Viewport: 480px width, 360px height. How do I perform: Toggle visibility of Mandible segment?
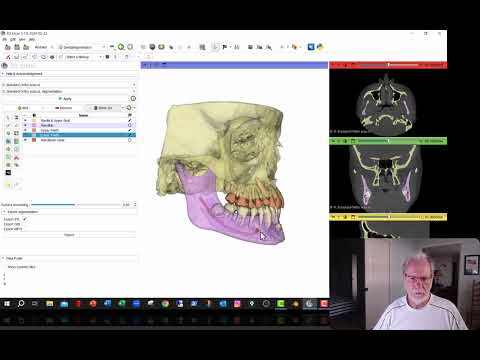(25, 125)
